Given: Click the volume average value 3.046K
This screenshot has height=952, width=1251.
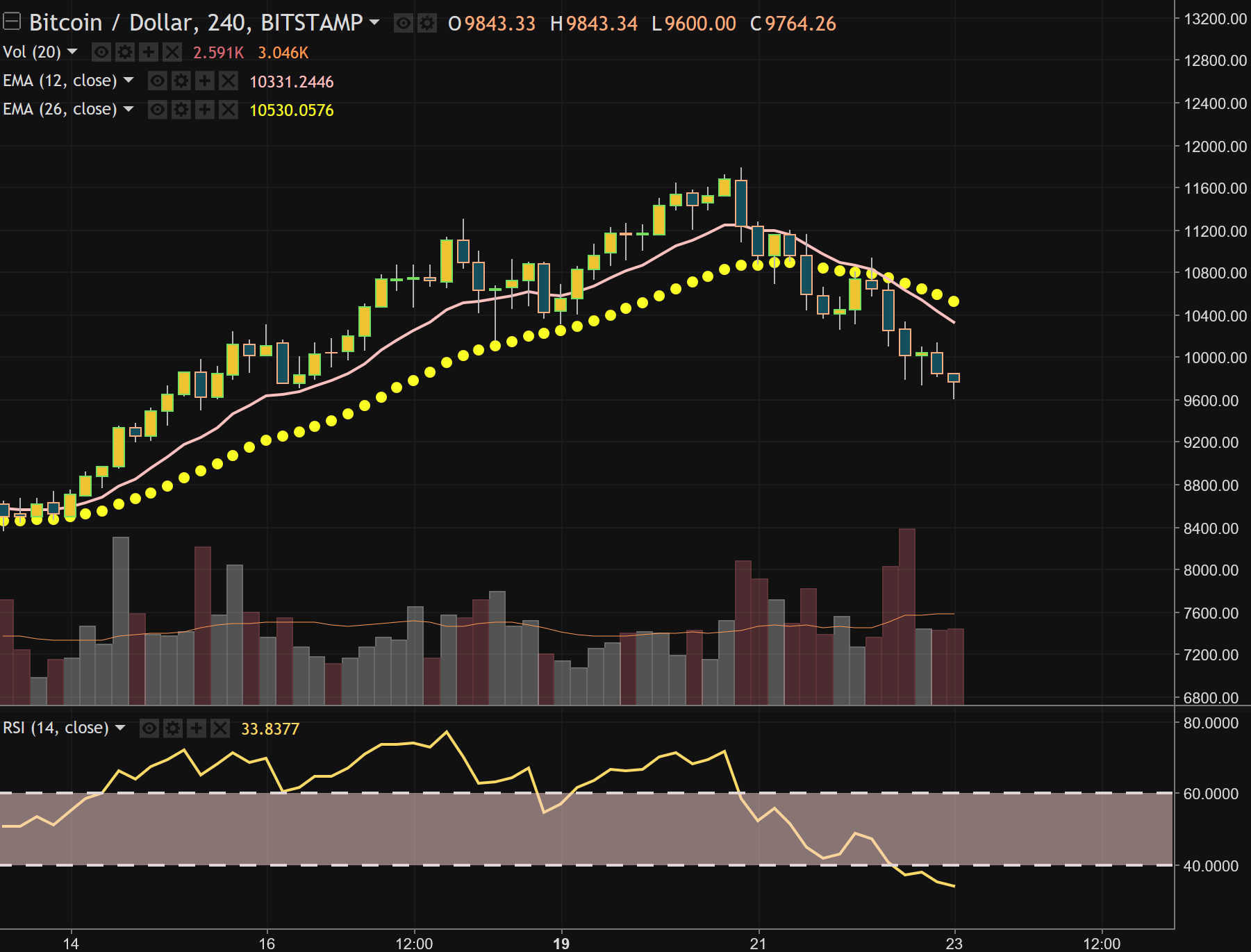Looking at the screenshot, I should (x=283, y=53).
